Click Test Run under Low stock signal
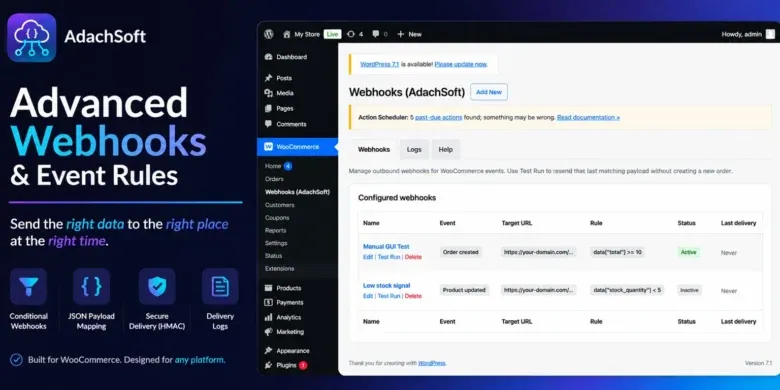The height and width of the screenshot is (390, 780). click(389, 296)
